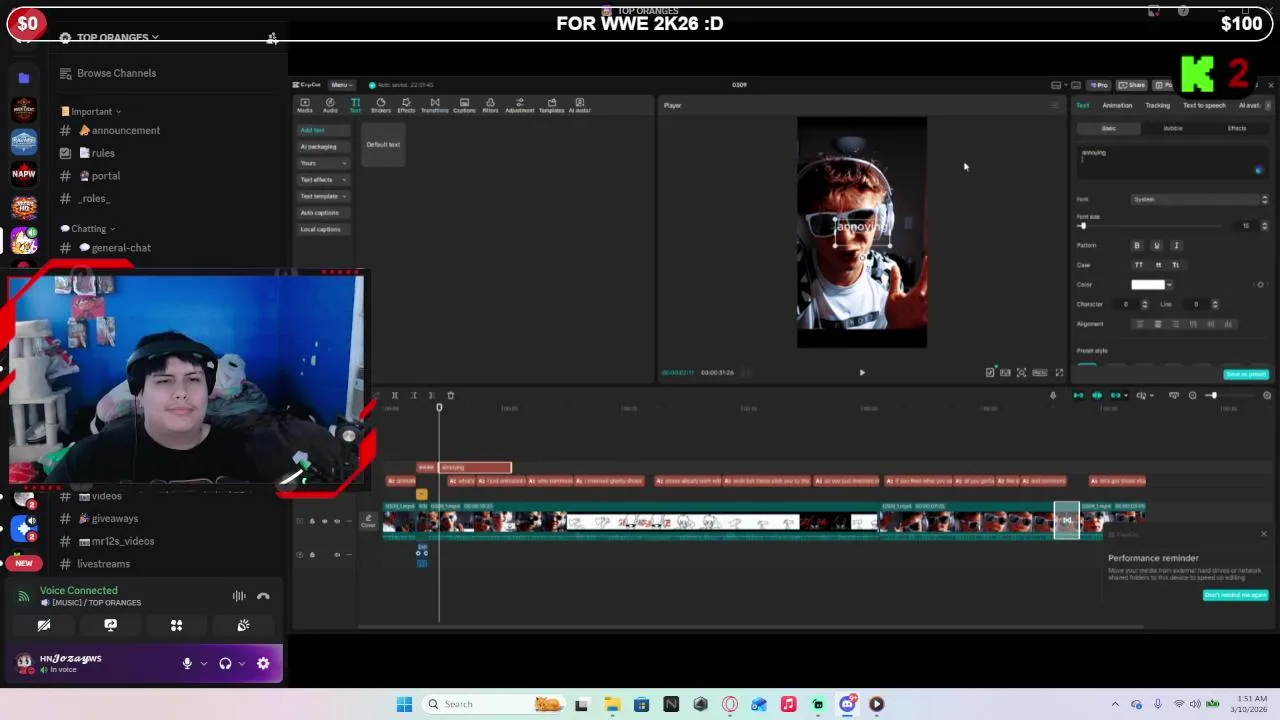Image resolution: width=1280 pixels, height=720 pixels.
Task: Open the Audio panel in CapCut
Action: [x=330, y=105]
